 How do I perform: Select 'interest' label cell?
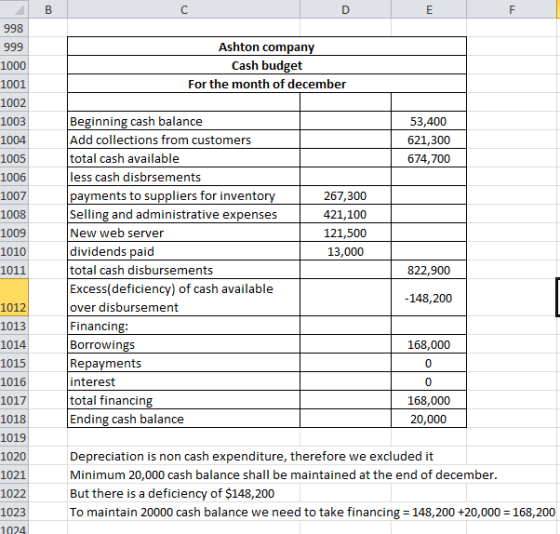tap(184, 381)
